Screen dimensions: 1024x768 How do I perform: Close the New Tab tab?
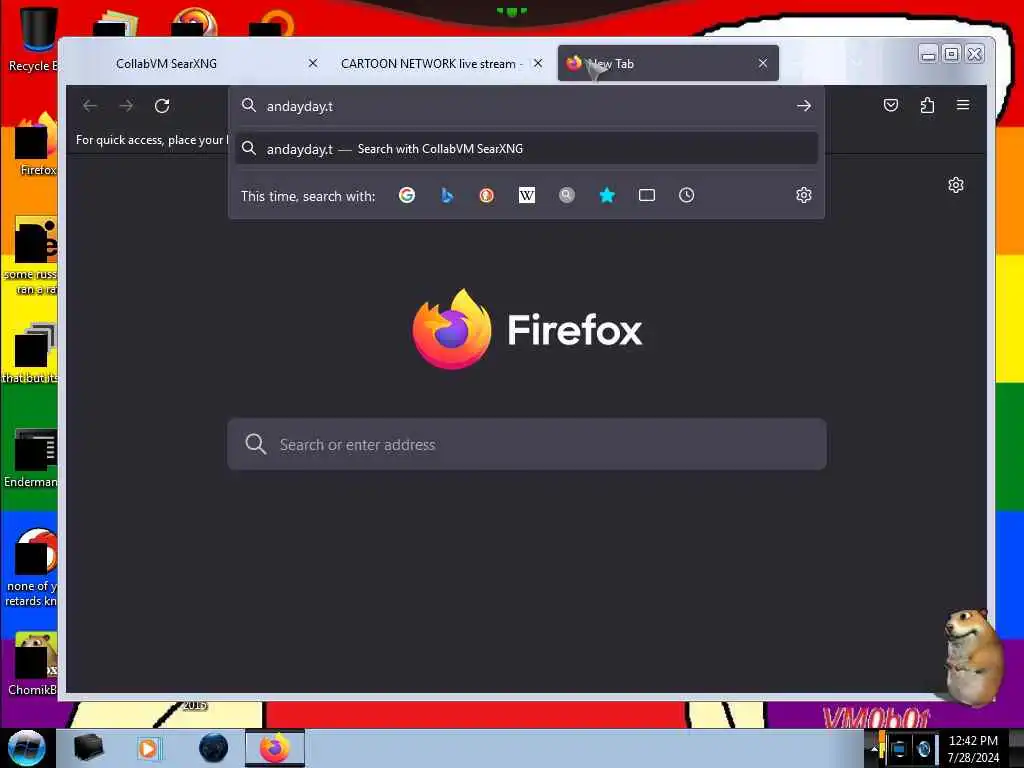coord(763,63)
